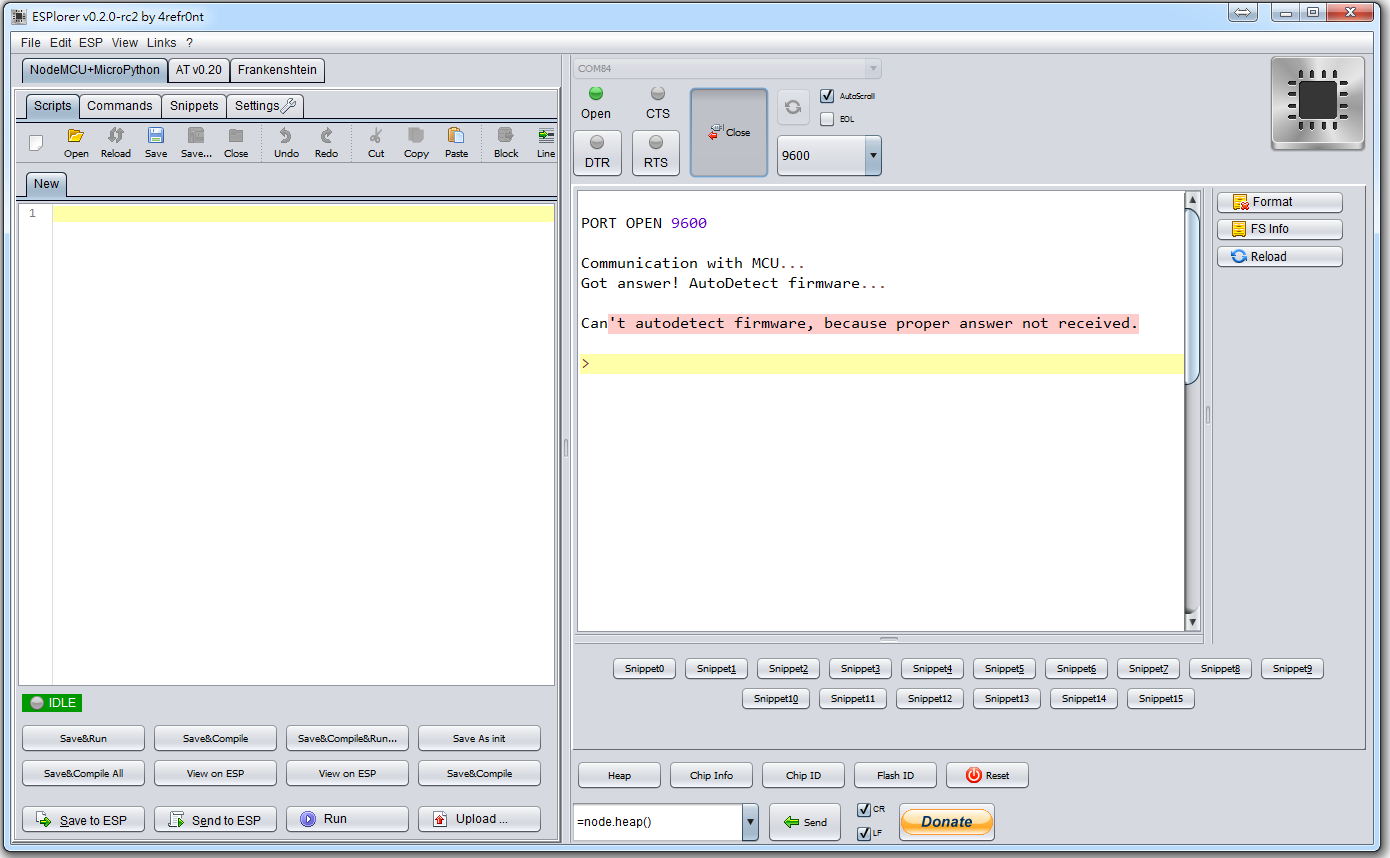Click the CTS status indicator
Screen dimensions: 1390x858
[658, 94]
